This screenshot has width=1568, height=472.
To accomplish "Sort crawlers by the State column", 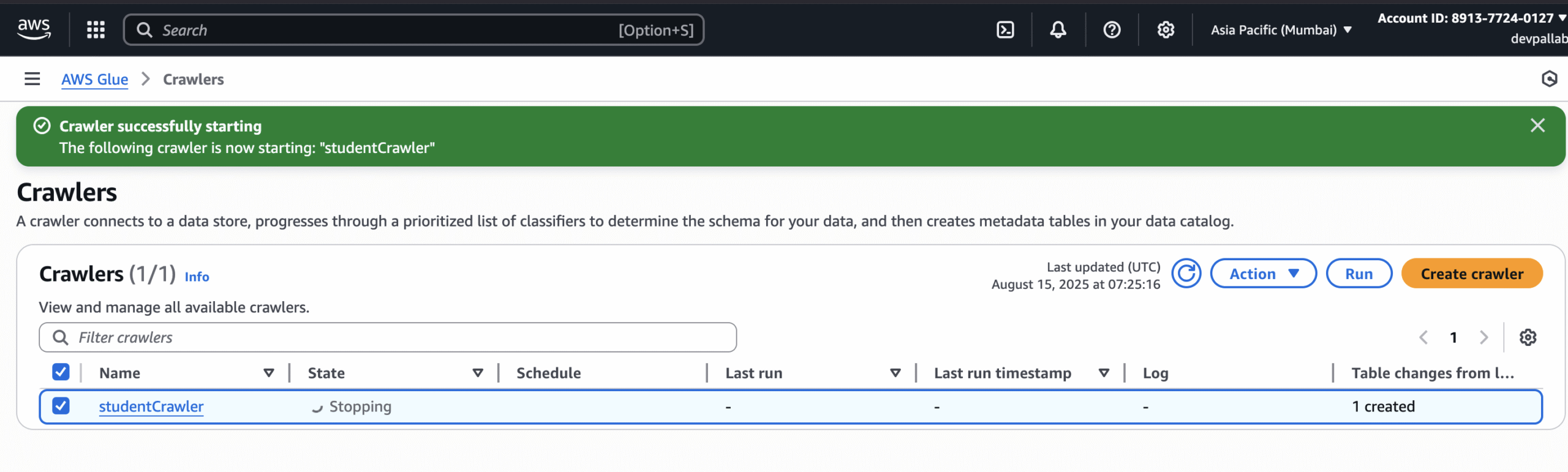I will tap(478, 373).
